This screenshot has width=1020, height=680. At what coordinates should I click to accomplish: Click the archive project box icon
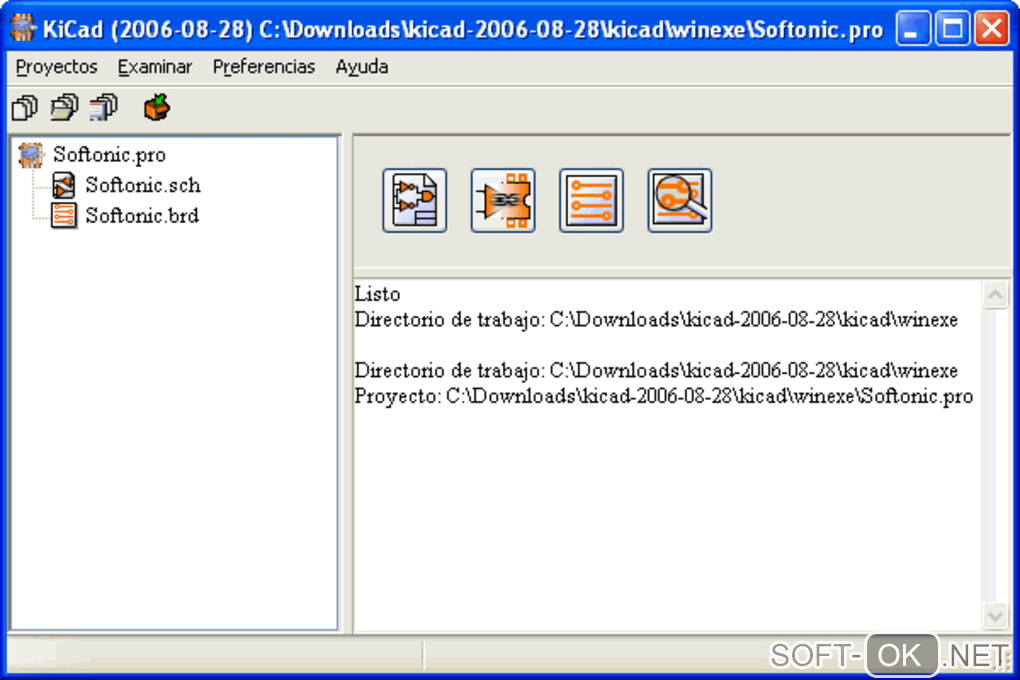(157, 107)
